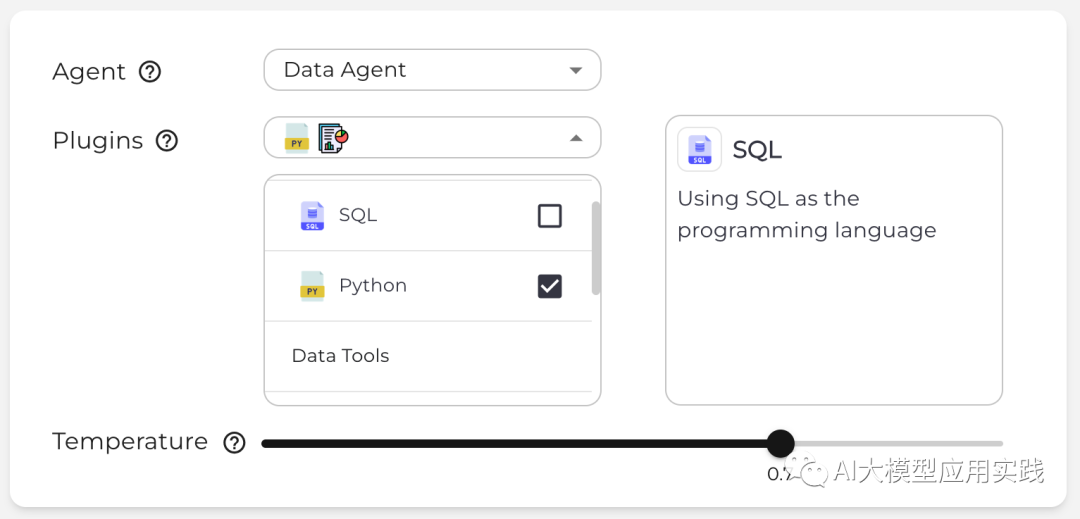1080x519 pixels.
Task: Select the Python list item label
Action: pyautogui.click(x=373, y=286)
